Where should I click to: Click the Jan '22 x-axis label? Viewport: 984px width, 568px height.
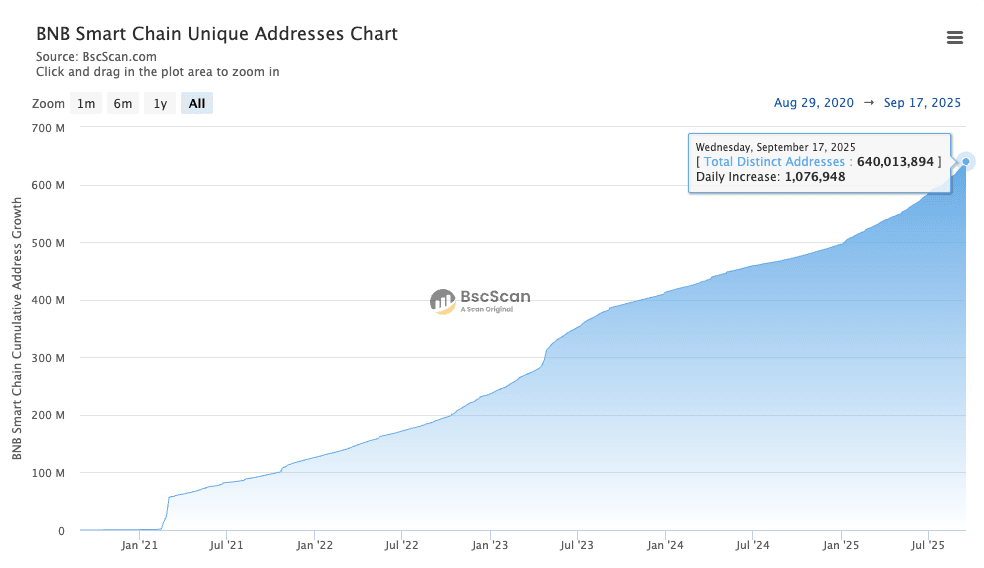click(x=314, y=545)
